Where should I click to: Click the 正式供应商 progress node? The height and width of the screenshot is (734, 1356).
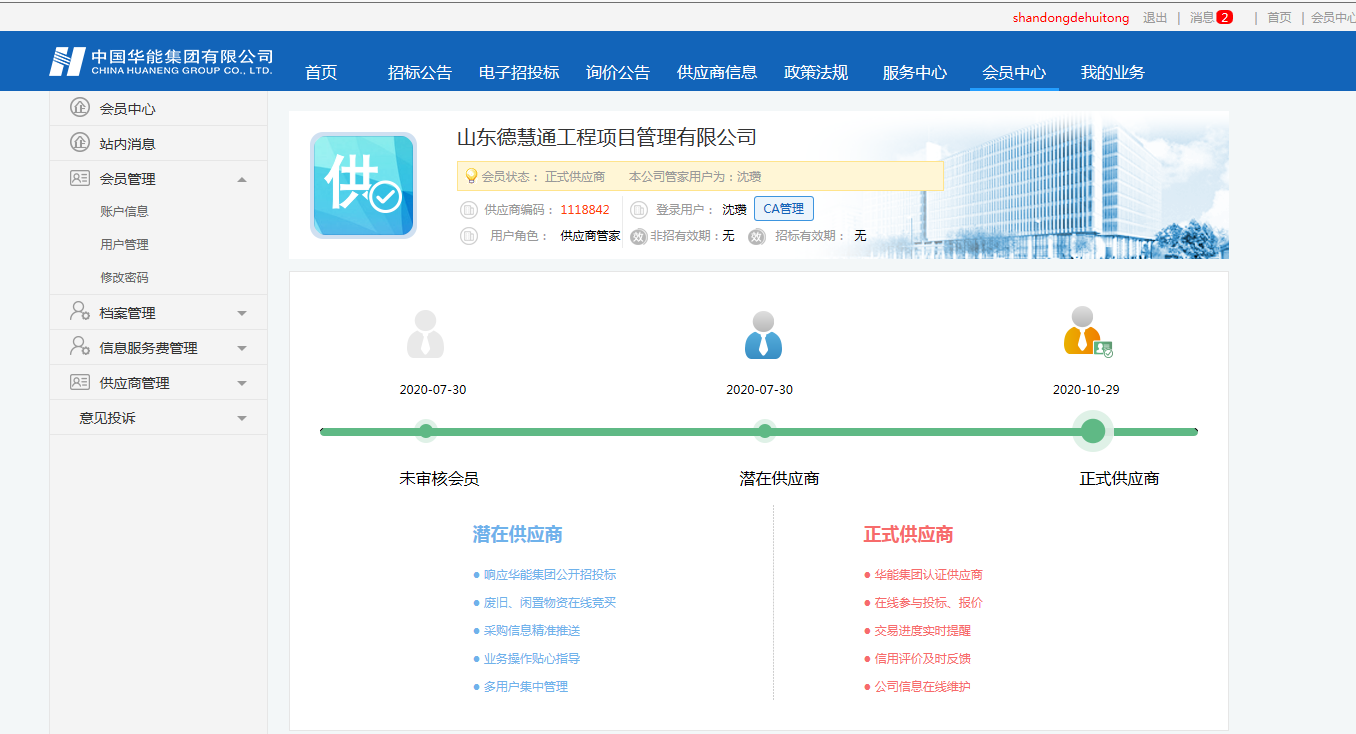1093,431
